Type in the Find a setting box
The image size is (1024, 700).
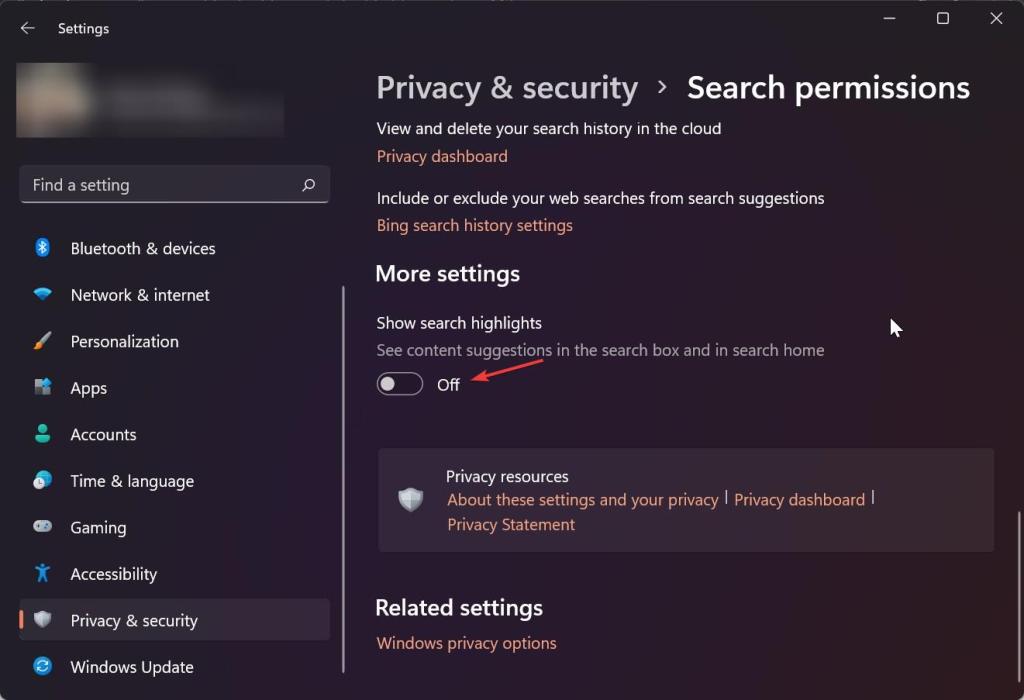tap(160, 185)
